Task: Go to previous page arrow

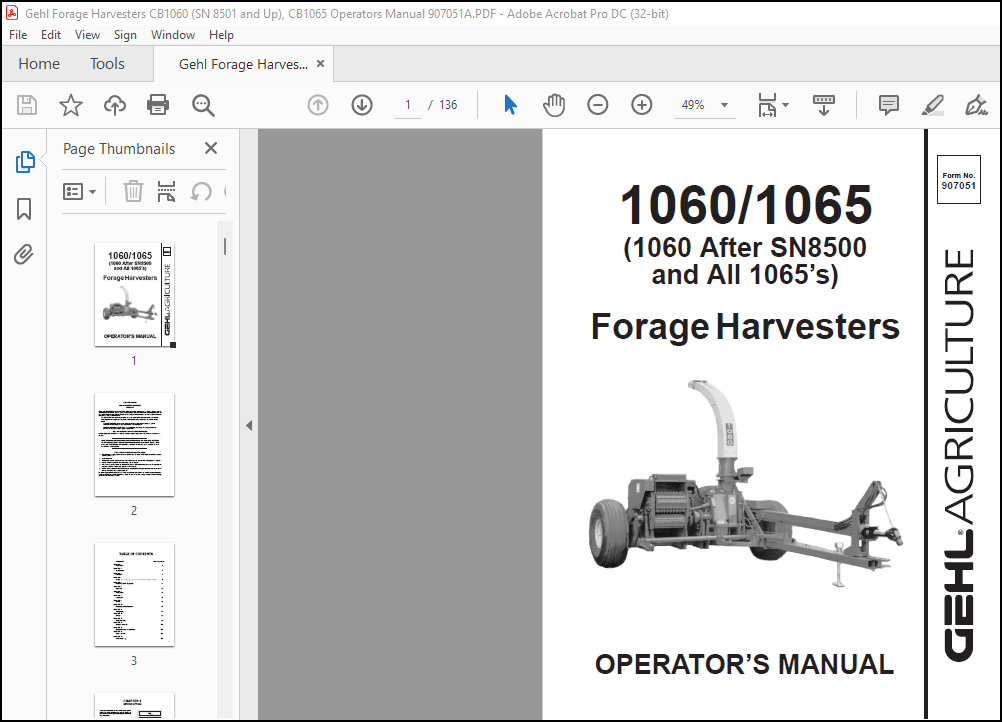Action: tap(318, 105)
